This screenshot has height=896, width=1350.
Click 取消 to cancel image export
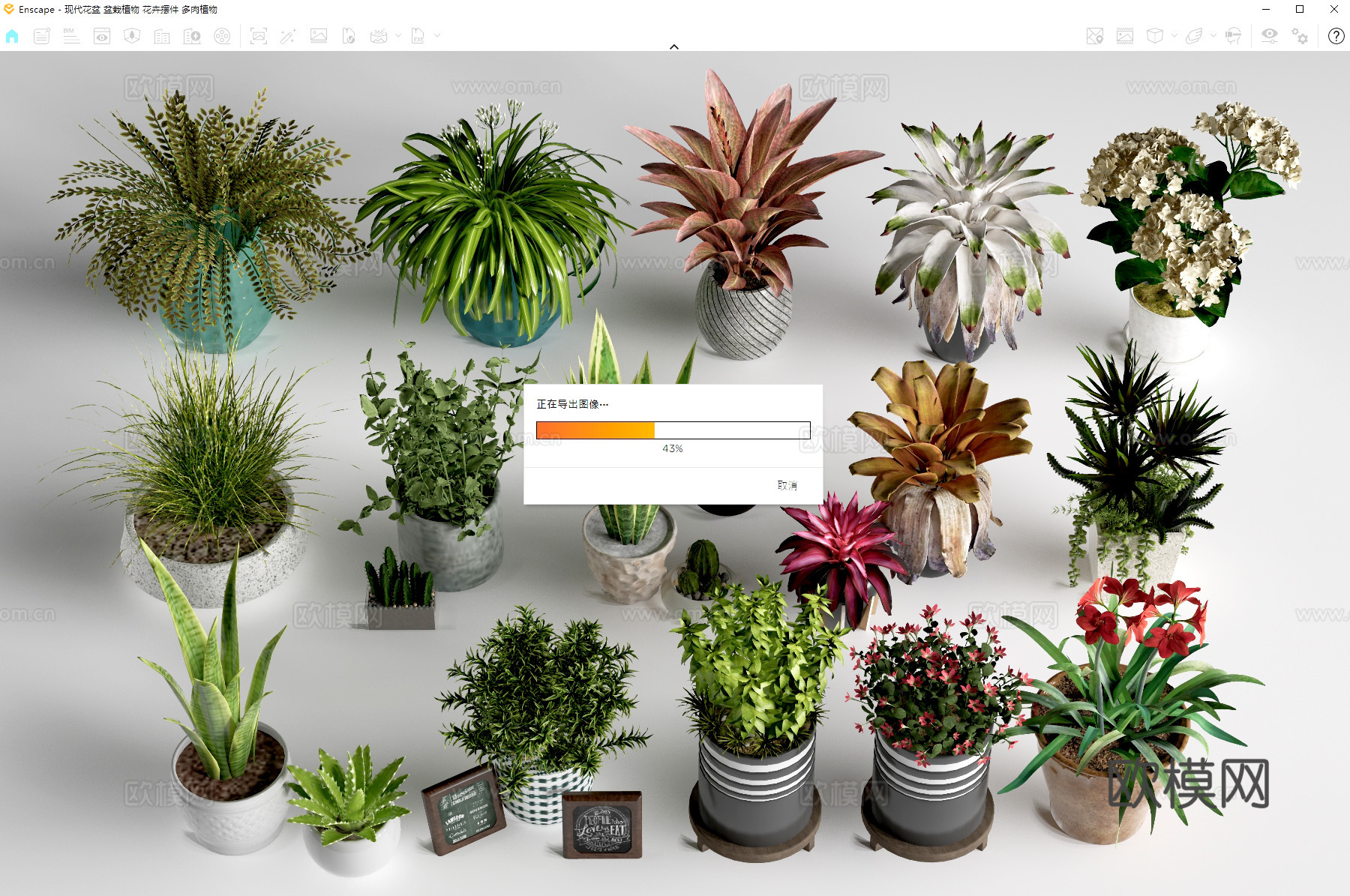(787, 485)
